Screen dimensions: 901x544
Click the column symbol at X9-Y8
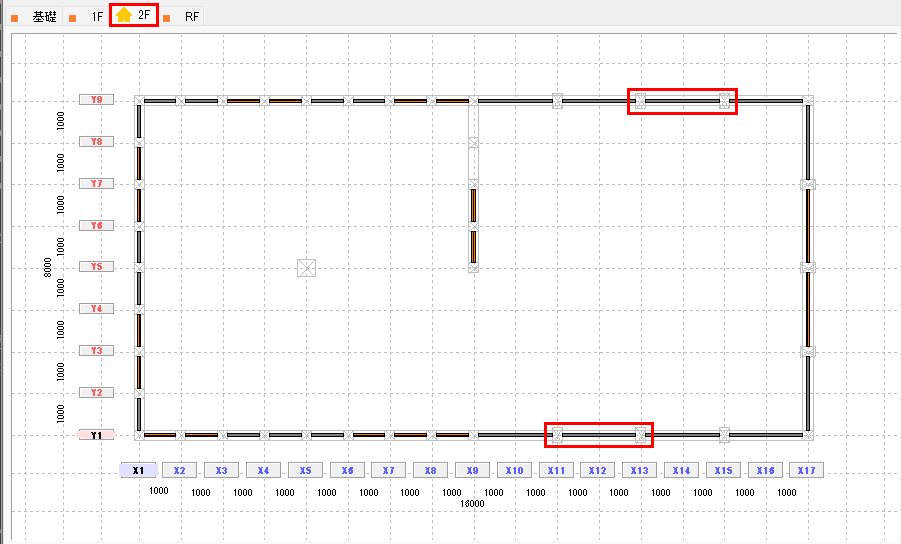[473, 142]
